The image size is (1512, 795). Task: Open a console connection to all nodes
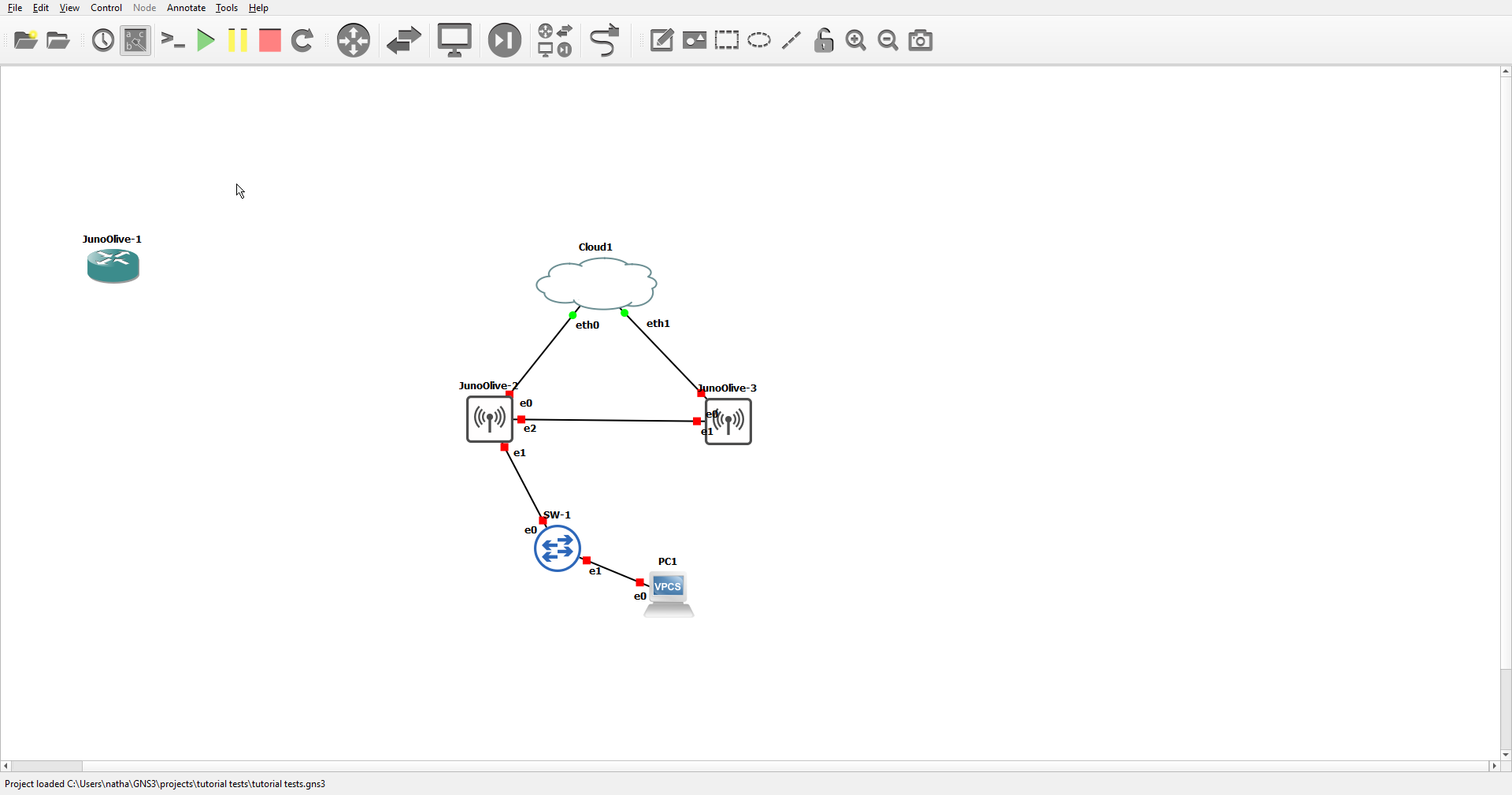coord(172,40)
